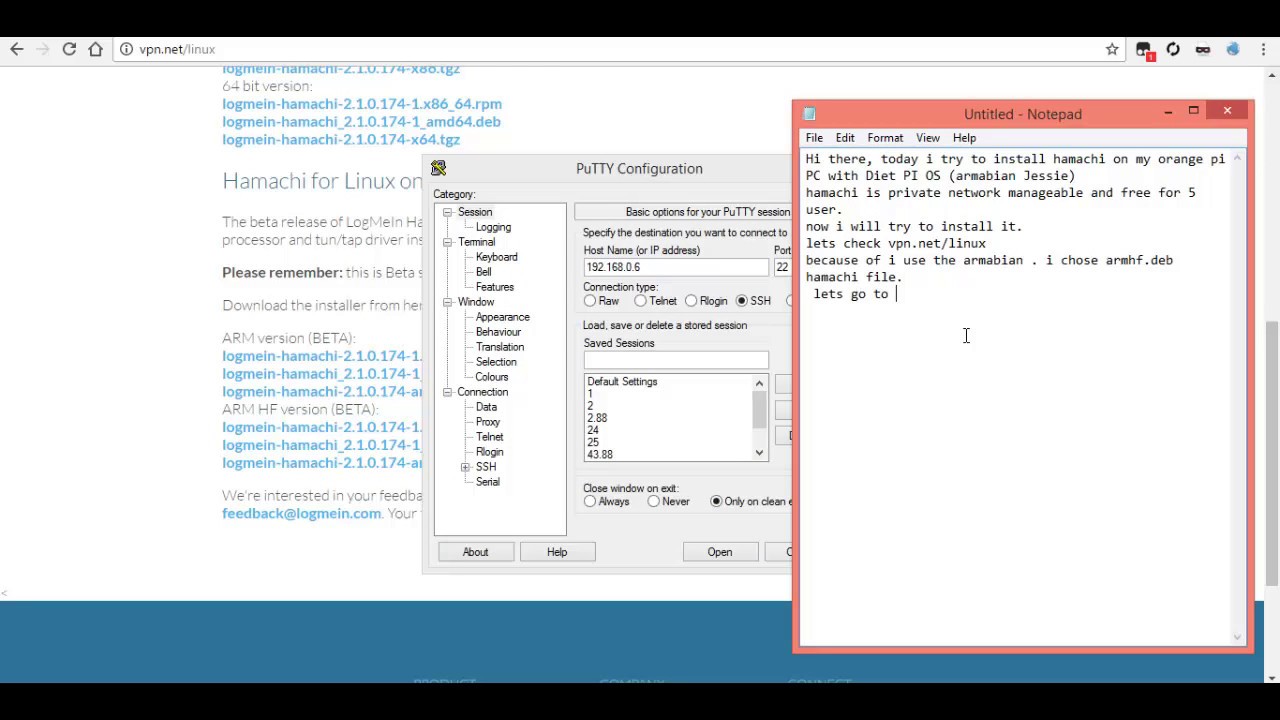
Task: Select Proxy in the category tree
Action: point(487,422)
